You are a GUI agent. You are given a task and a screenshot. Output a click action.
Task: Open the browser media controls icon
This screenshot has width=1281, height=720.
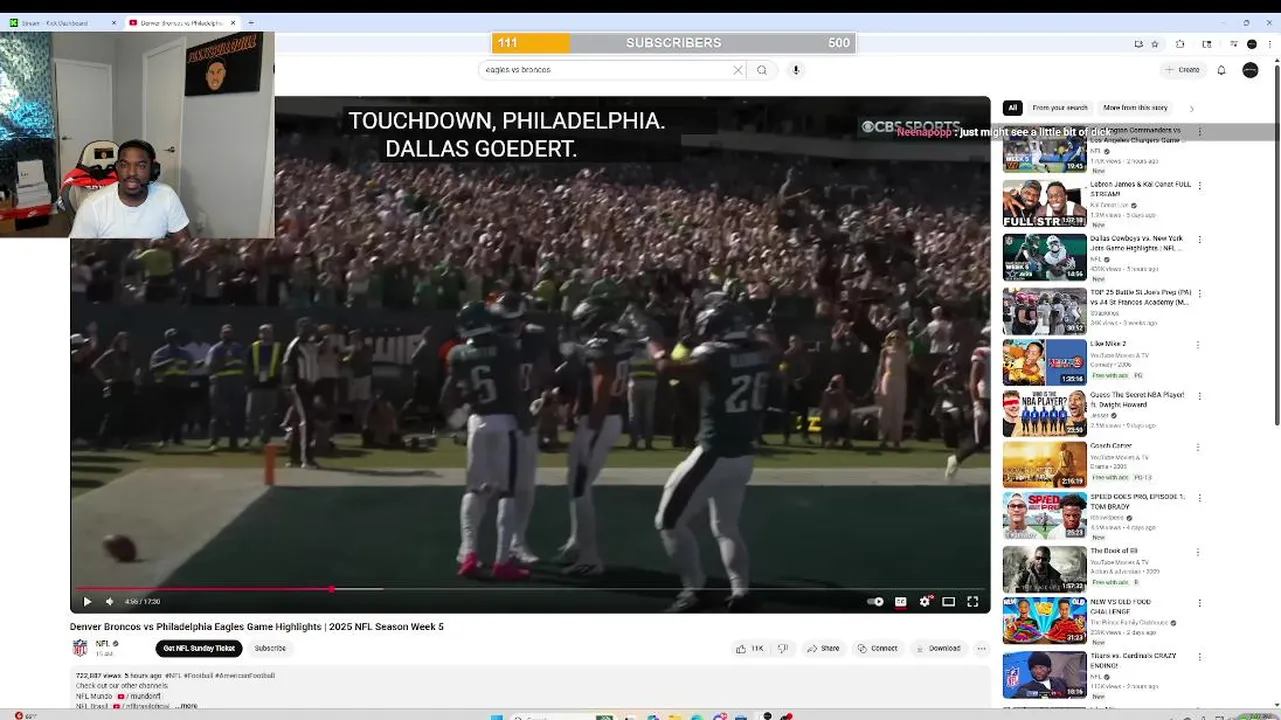coord(1234,44)
